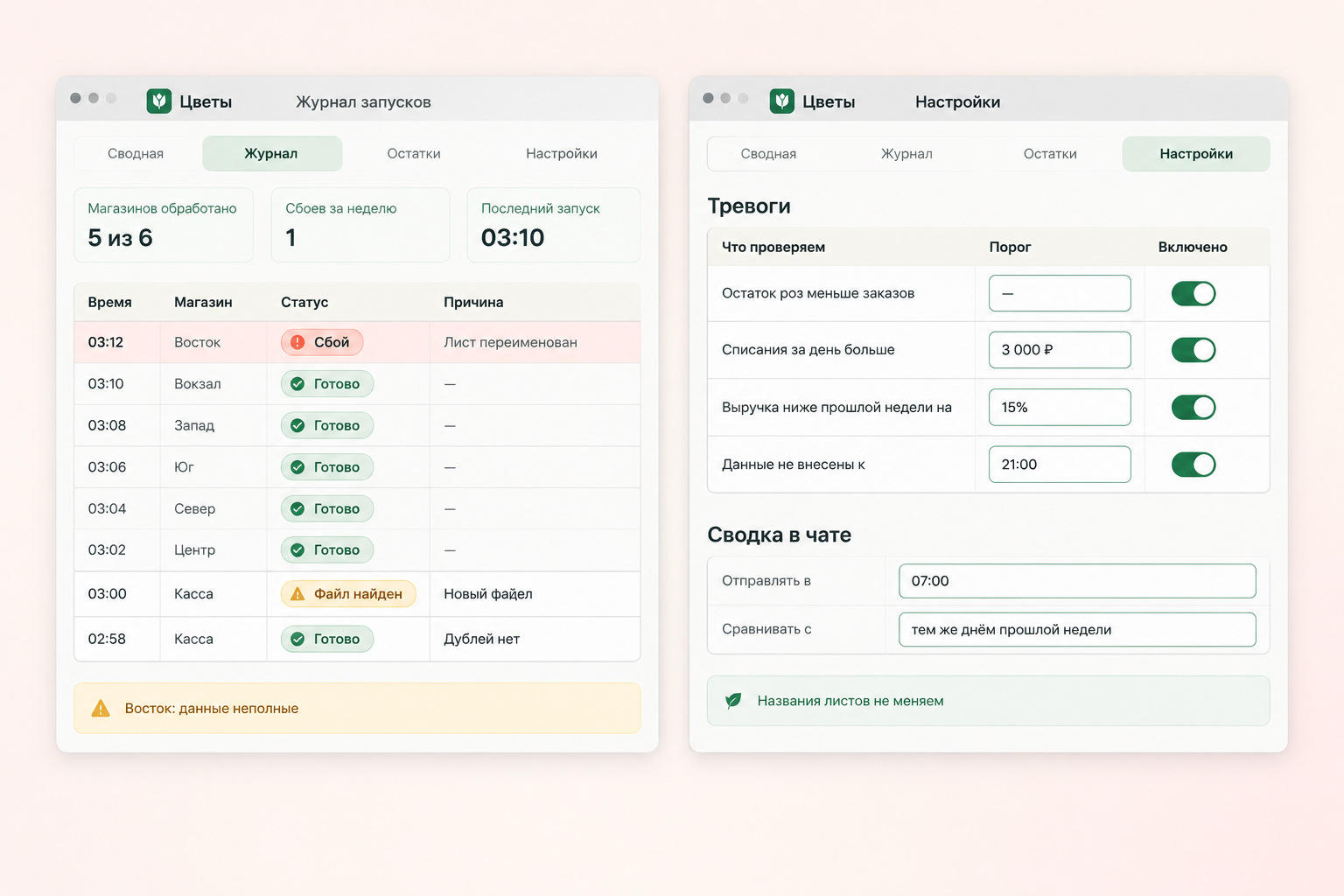Click the green check icon in Север row

[297, 508]
